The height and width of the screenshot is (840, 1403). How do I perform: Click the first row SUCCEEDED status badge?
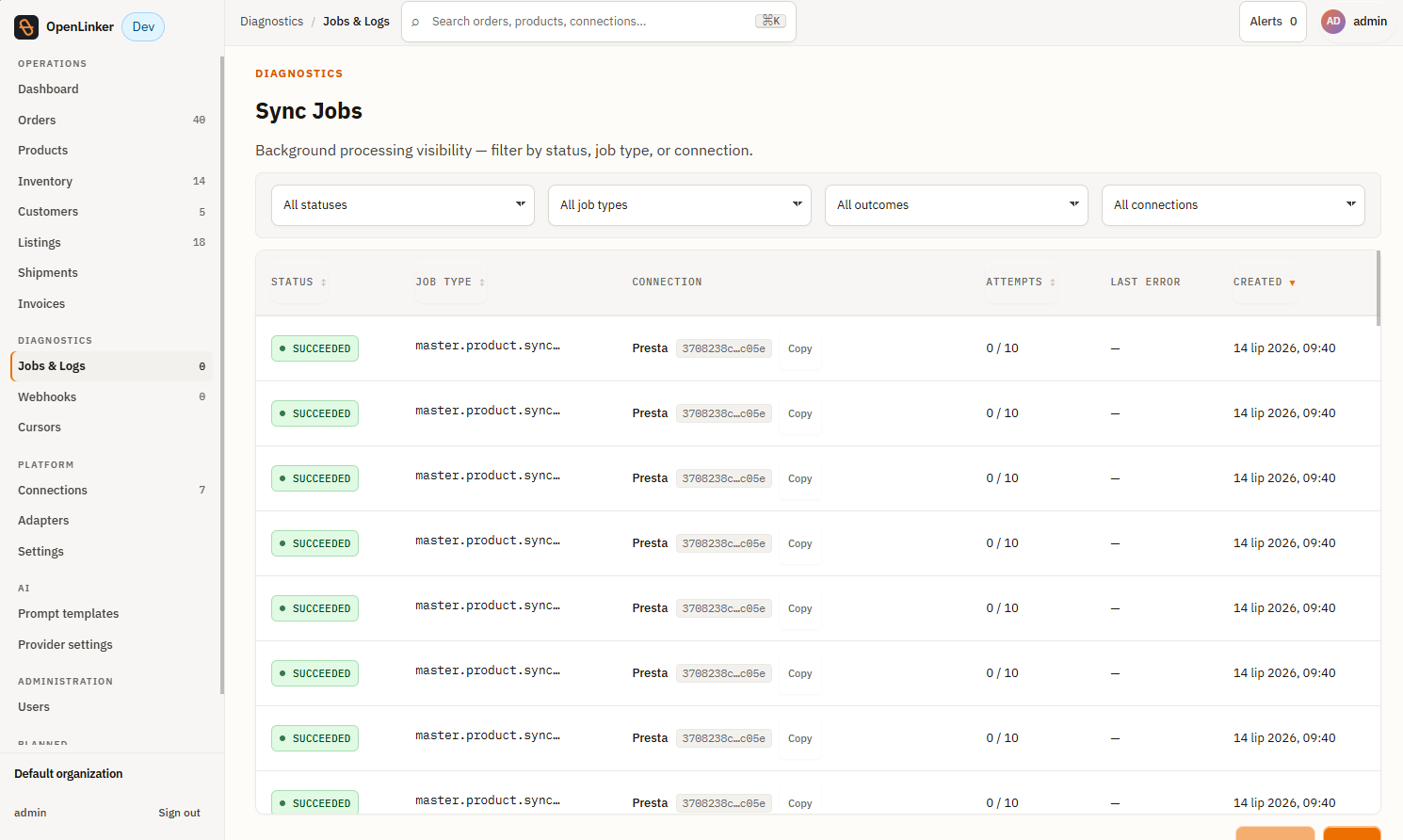[314, 348]
